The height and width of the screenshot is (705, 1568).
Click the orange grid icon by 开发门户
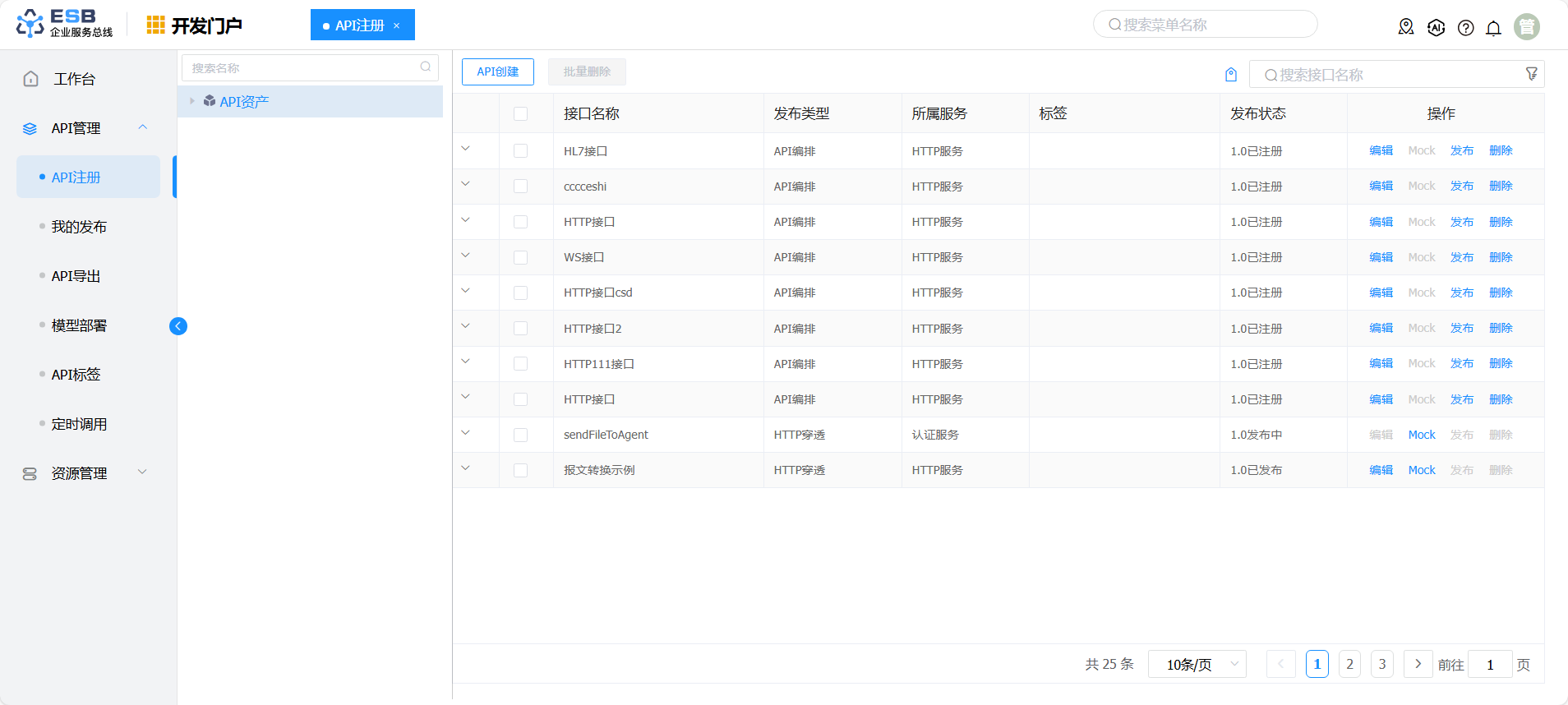tap(155, 25)
